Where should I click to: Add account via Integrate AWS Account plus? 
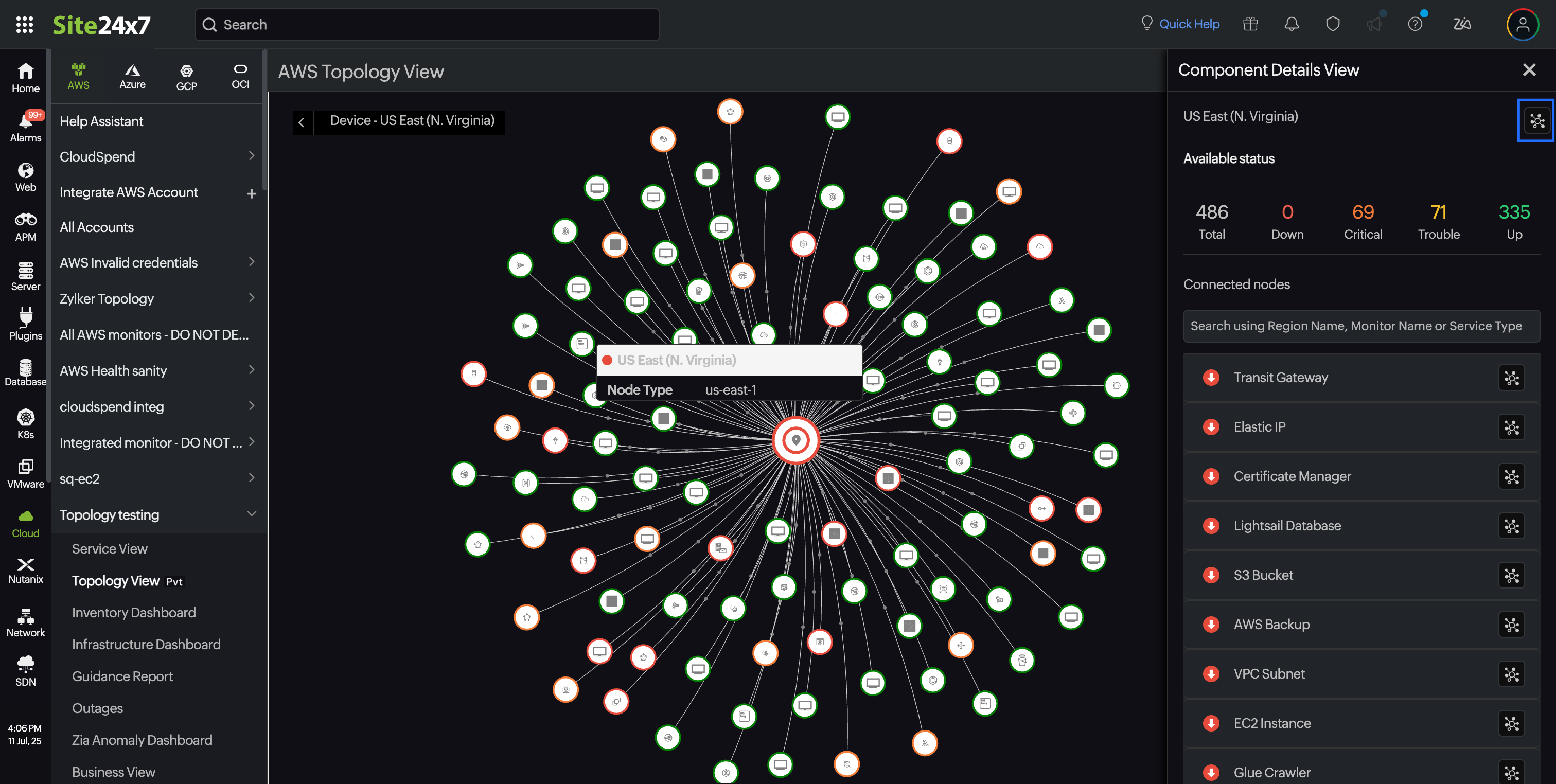251,193
